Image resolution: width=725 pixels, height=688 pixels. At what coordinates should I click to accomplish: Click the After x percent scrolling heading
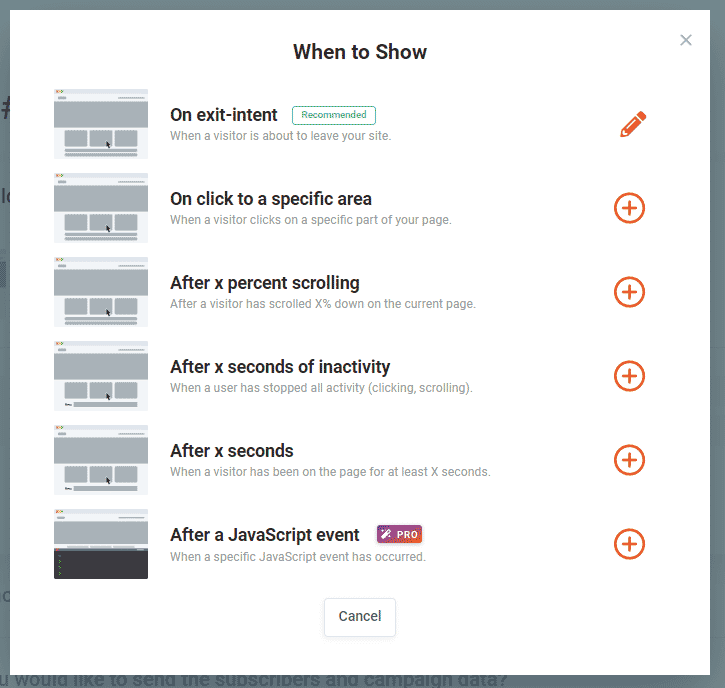265,283
